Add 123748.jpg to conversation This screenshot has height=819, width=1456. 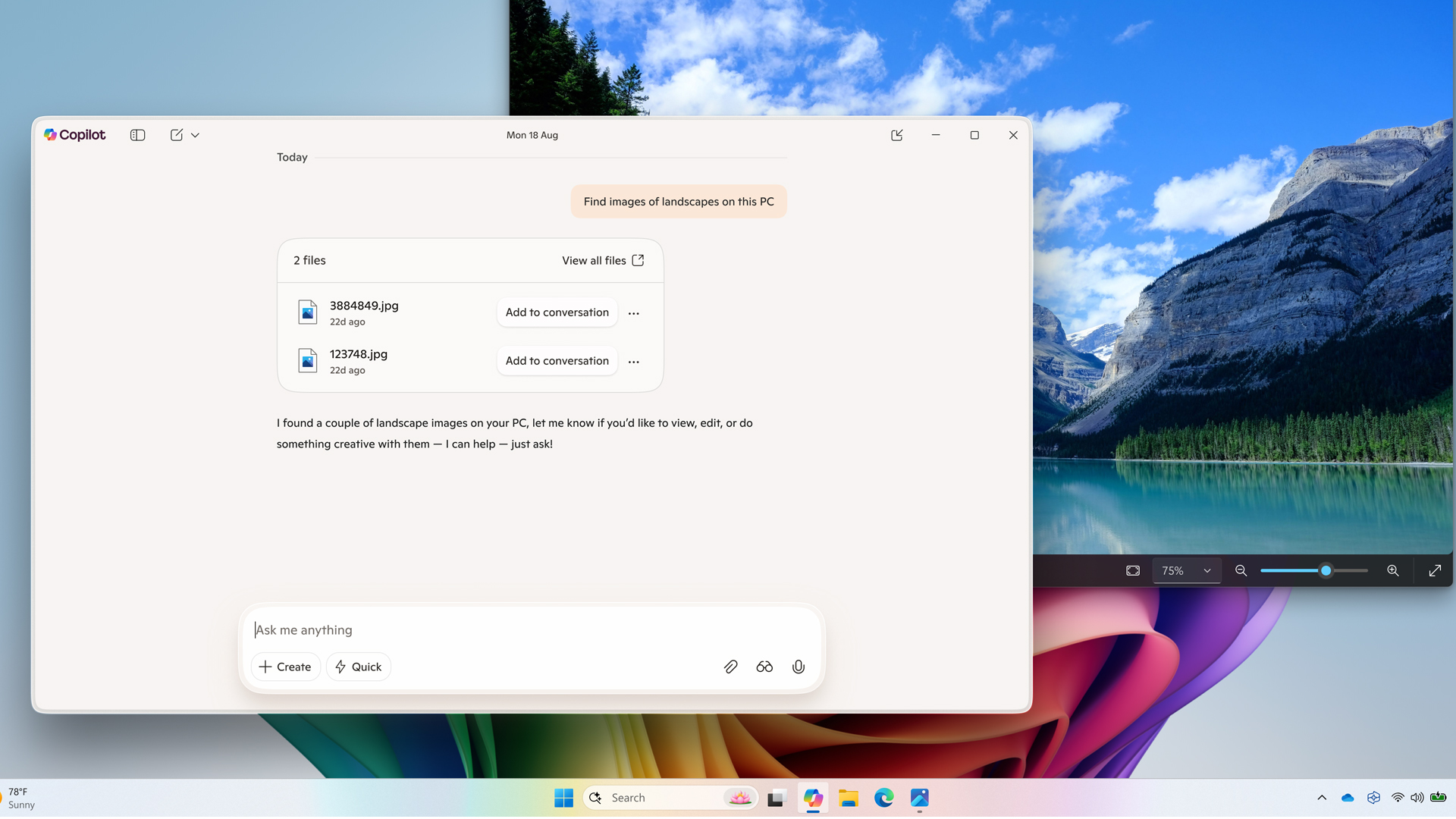click(557, 361)
